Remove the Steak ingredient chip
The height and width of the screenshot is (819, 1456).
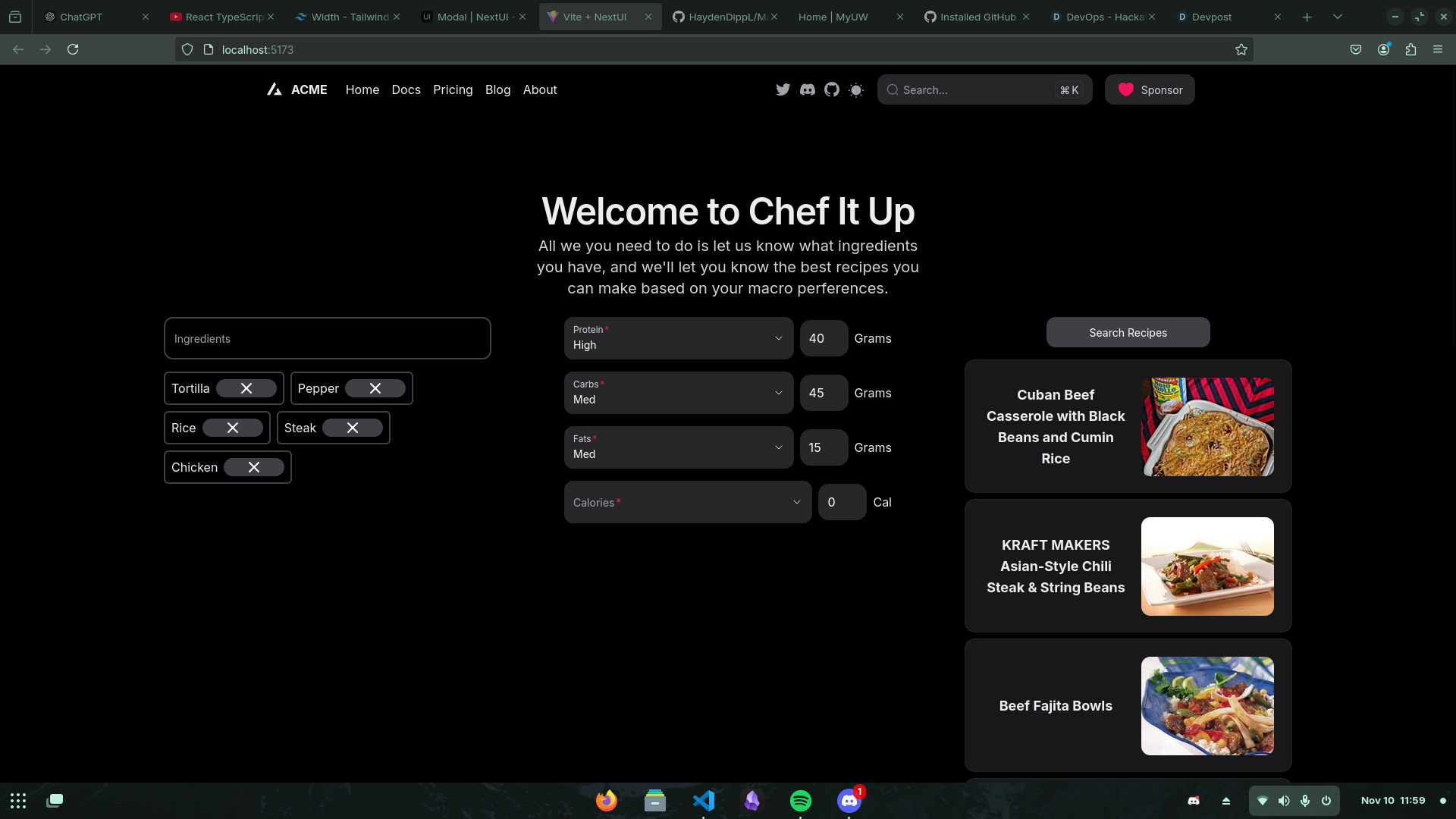pyautogui.click(x=353, y=428)
